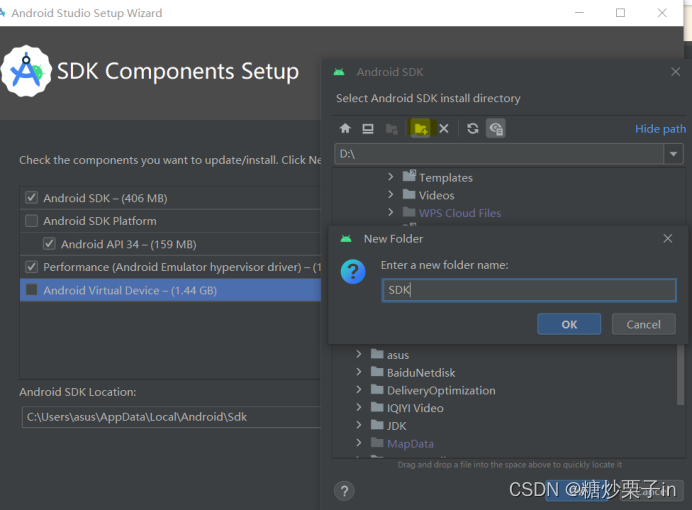
Task: Expand the MapData folder
Action: click(x=359, y=442)
